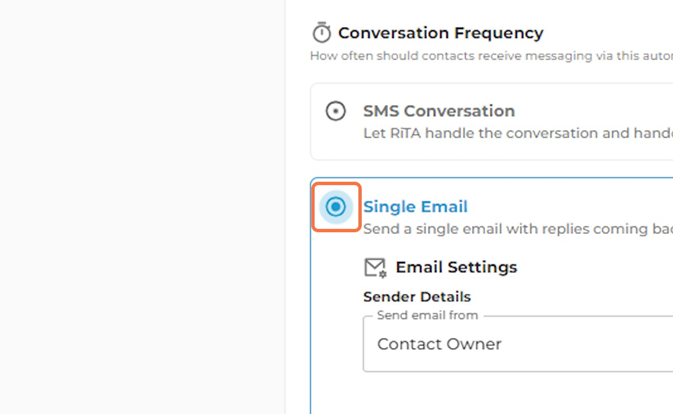Click the envelope-with-gear Email Settings icon
The image size is (673, 414).
click(x=376, y=268)
